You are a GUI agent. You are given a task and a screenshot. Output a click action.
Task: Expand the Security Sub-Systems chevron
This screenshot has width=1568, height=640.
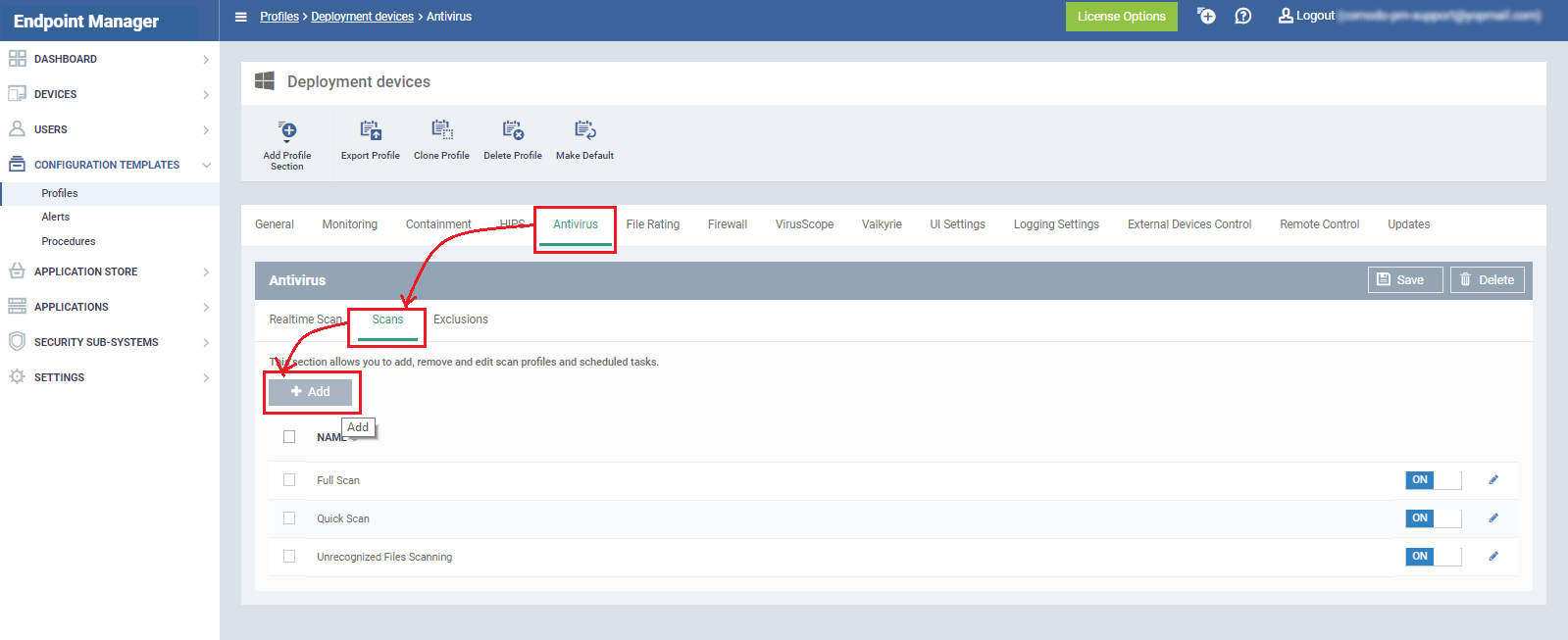206,343
